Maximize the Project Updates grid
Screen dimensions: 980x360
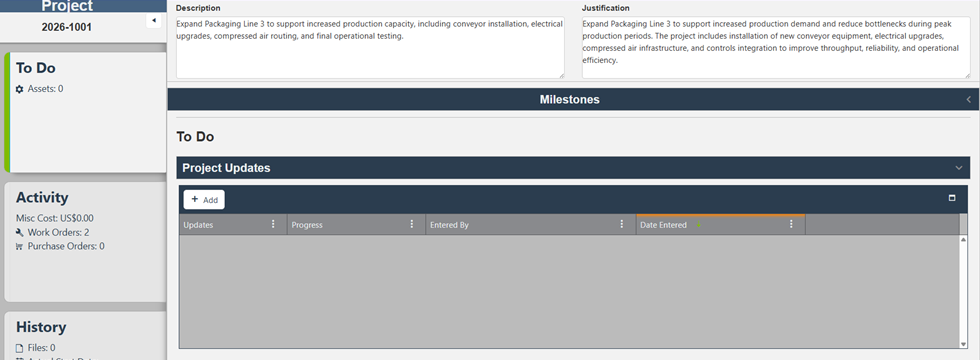point(952,198)
